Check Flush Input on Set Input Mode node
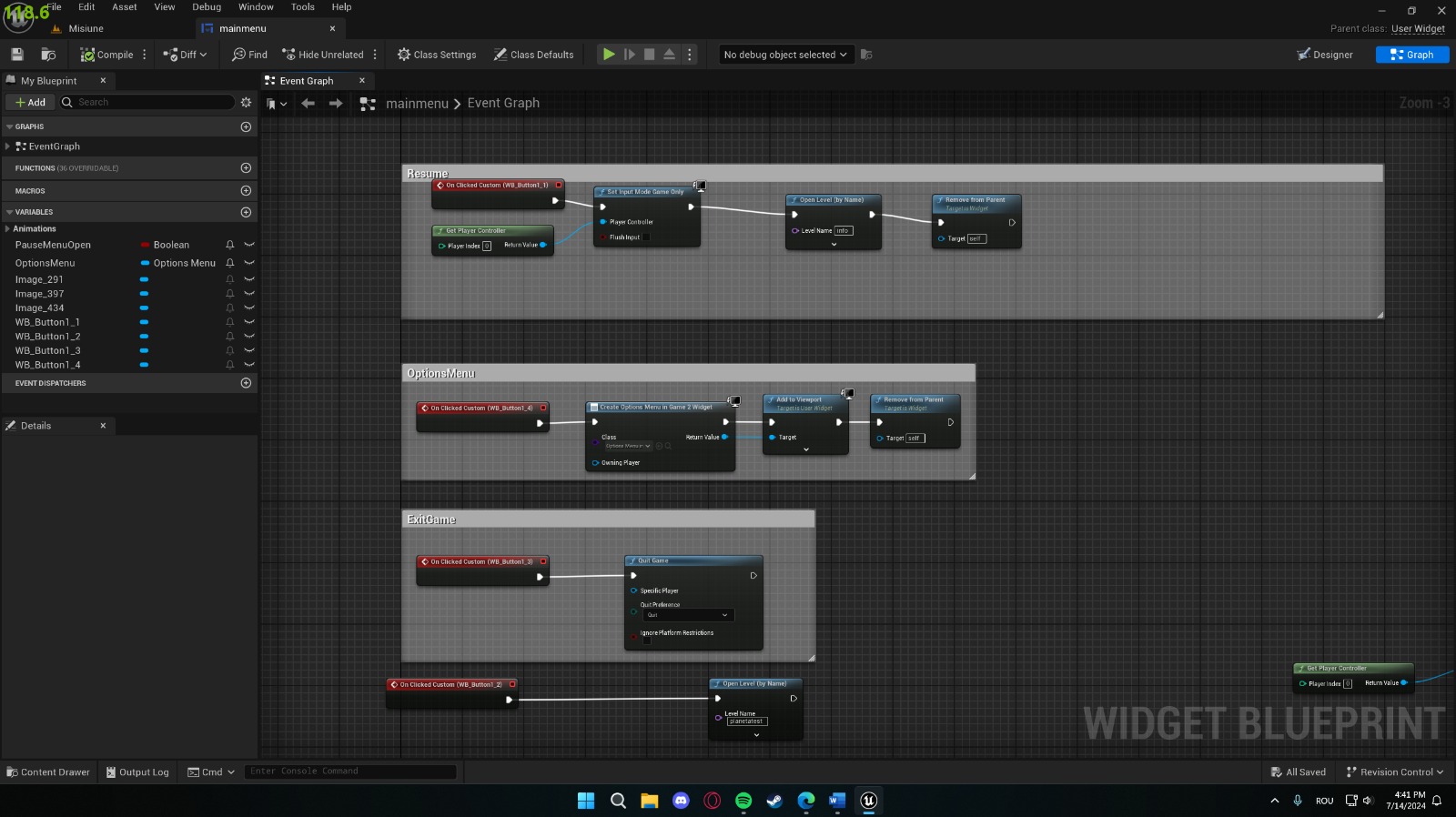Screen dimensions: 1456x817 (x=646, y=237)
